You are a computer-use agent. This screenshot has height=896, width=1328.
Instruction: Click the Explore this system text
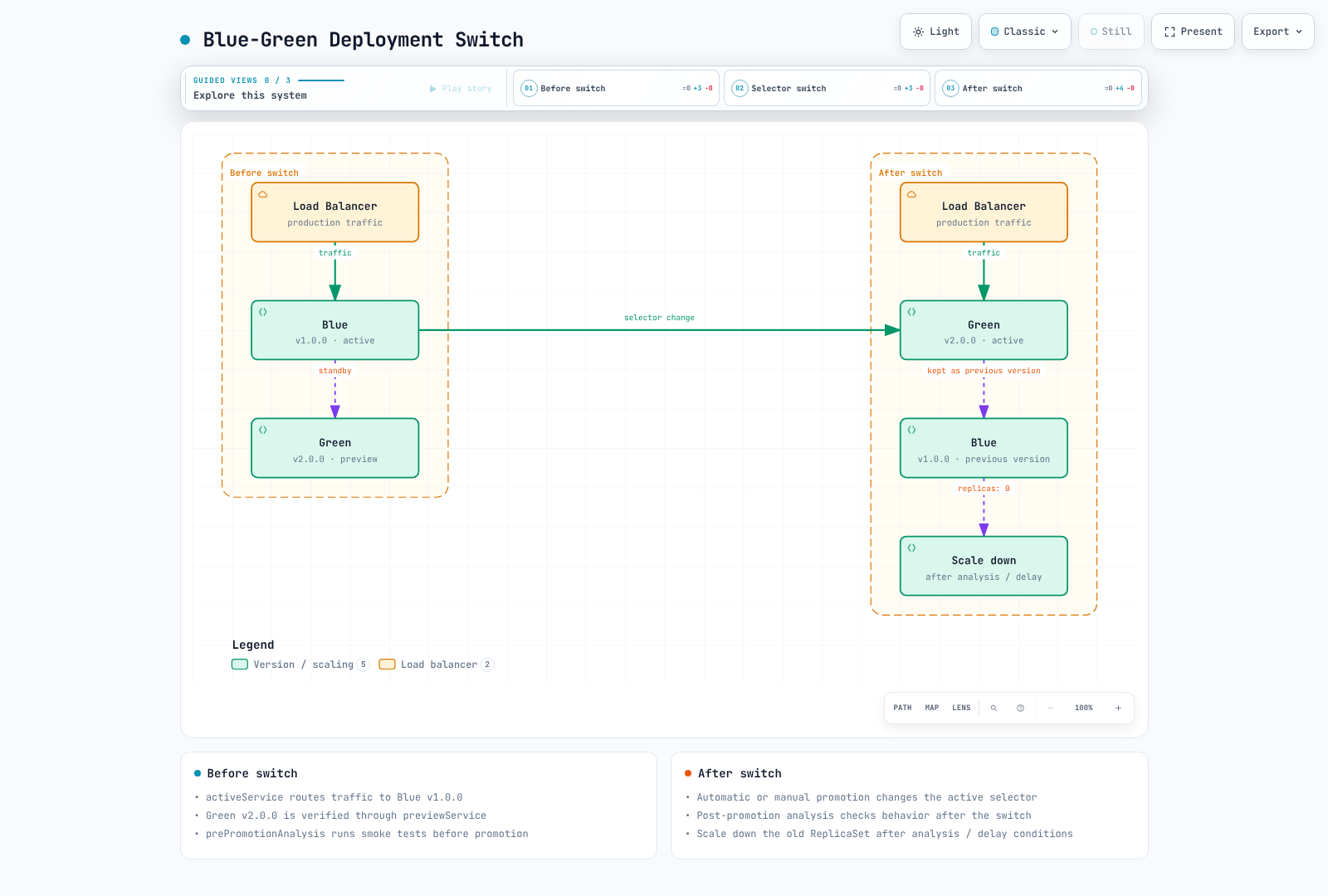click(x=250, y=95)
